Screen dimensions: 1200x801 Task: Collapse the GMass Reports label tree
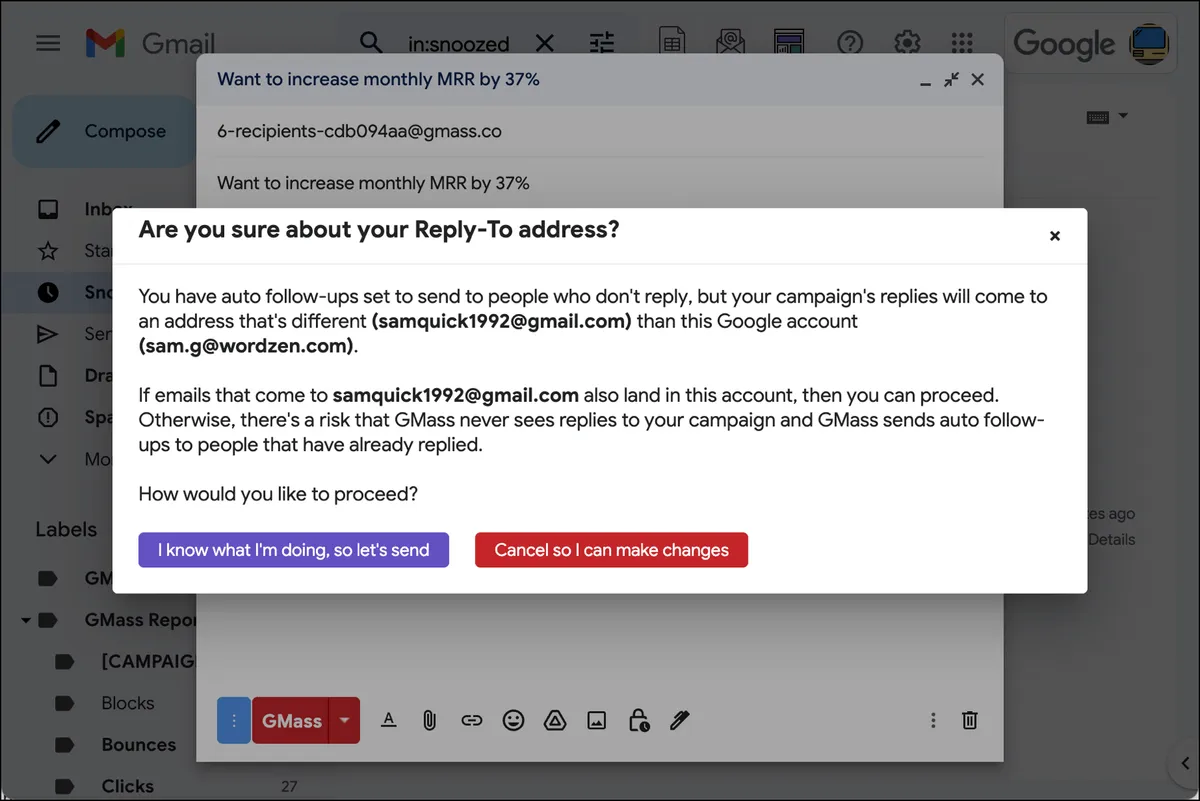click(25, 620)
